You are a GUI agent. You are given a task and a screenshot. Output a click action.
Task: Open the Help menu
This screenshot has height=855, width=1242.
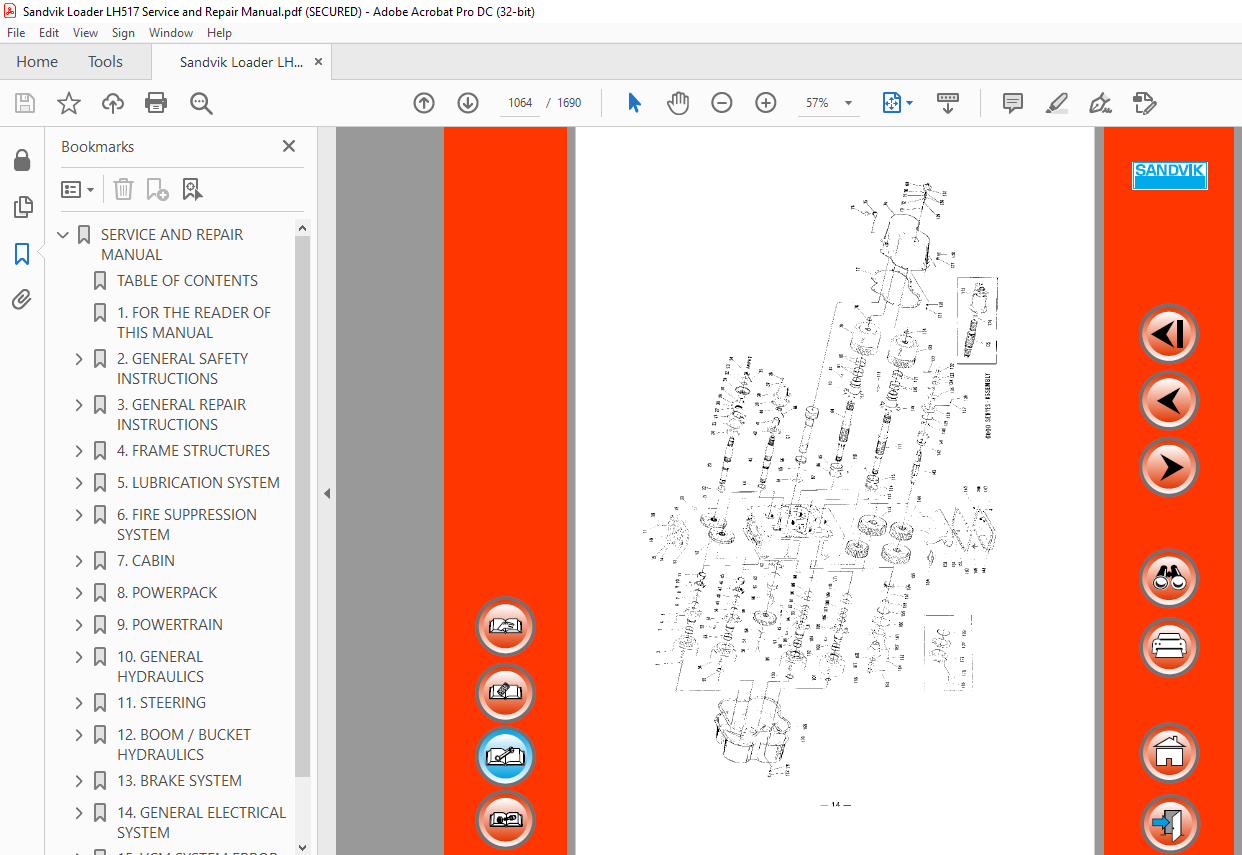point(219,33)
